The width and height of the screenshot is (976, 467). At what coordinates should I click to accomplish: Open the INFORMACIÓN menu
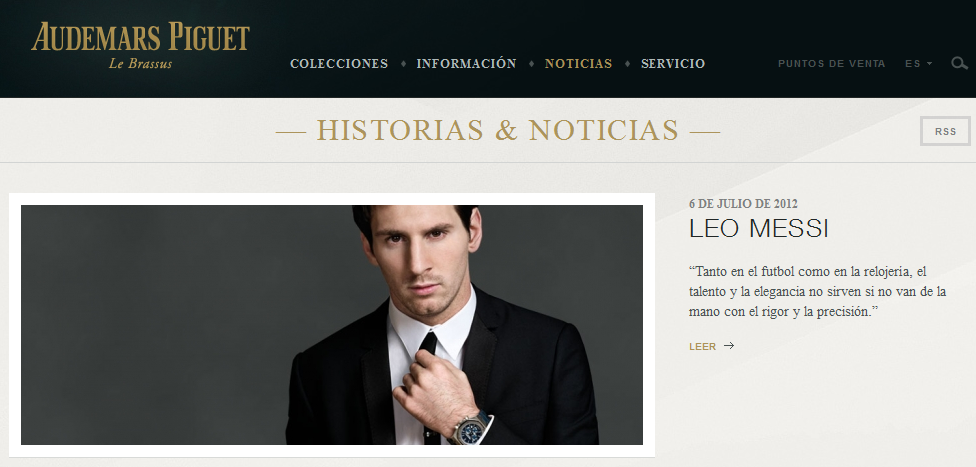(466, 64)
